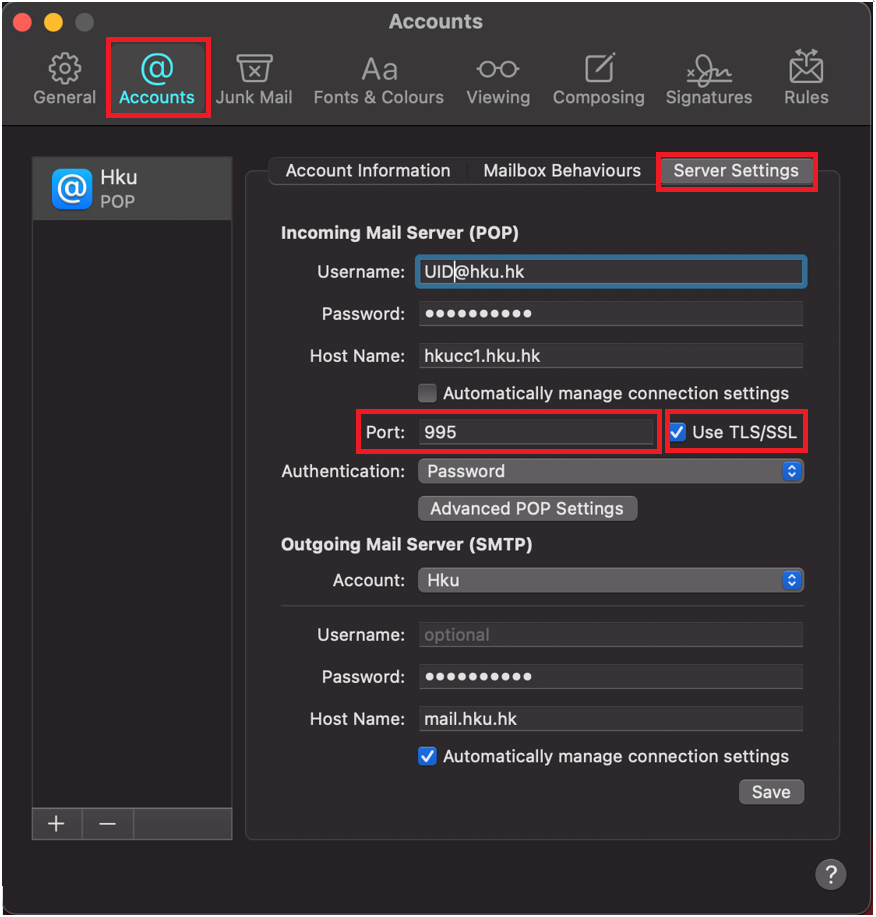Switch to the Account Information tab
Screen dimensions: 876x917
[366, 170]
